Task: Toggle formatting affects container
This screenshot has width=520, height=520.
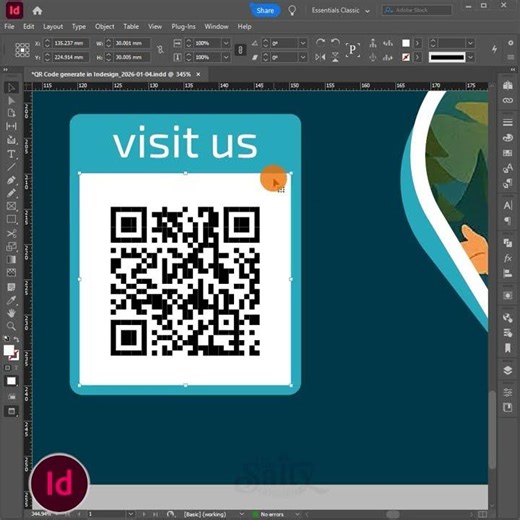Action: pos(7,368)
